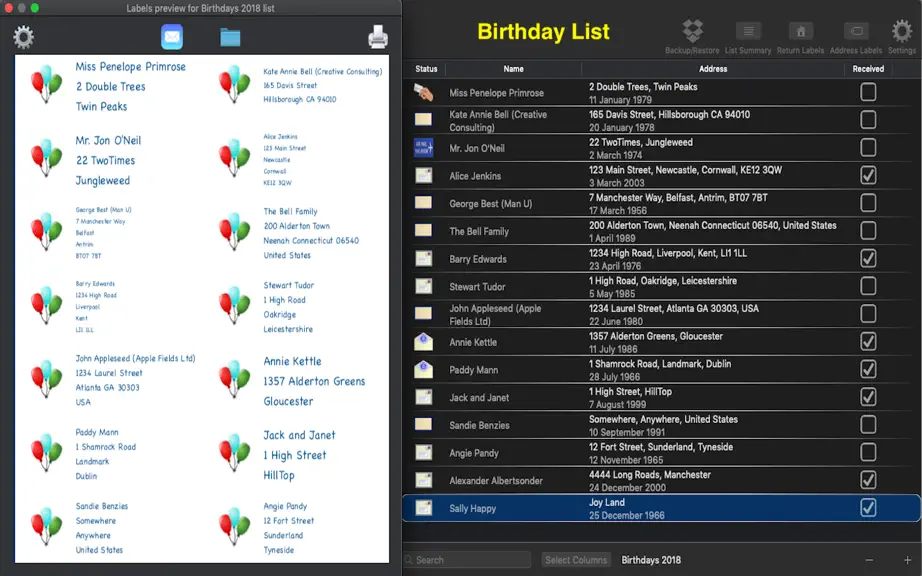This screenshot has width=922, height=576.
Task: Uncheck Received for Barry Edwards
Action: click(868, 258)
